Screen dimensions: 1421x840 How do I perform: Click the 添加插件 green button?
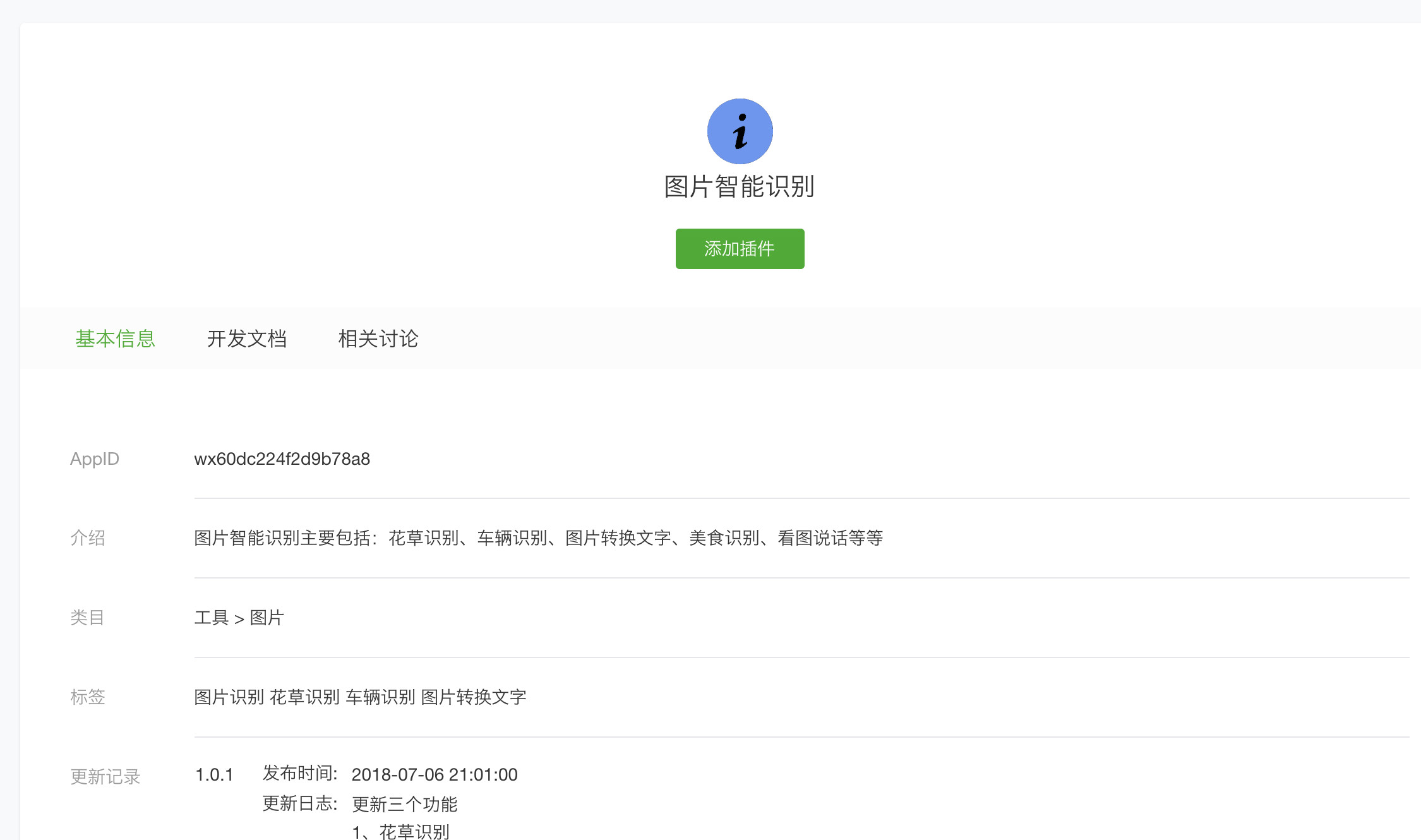740,249
